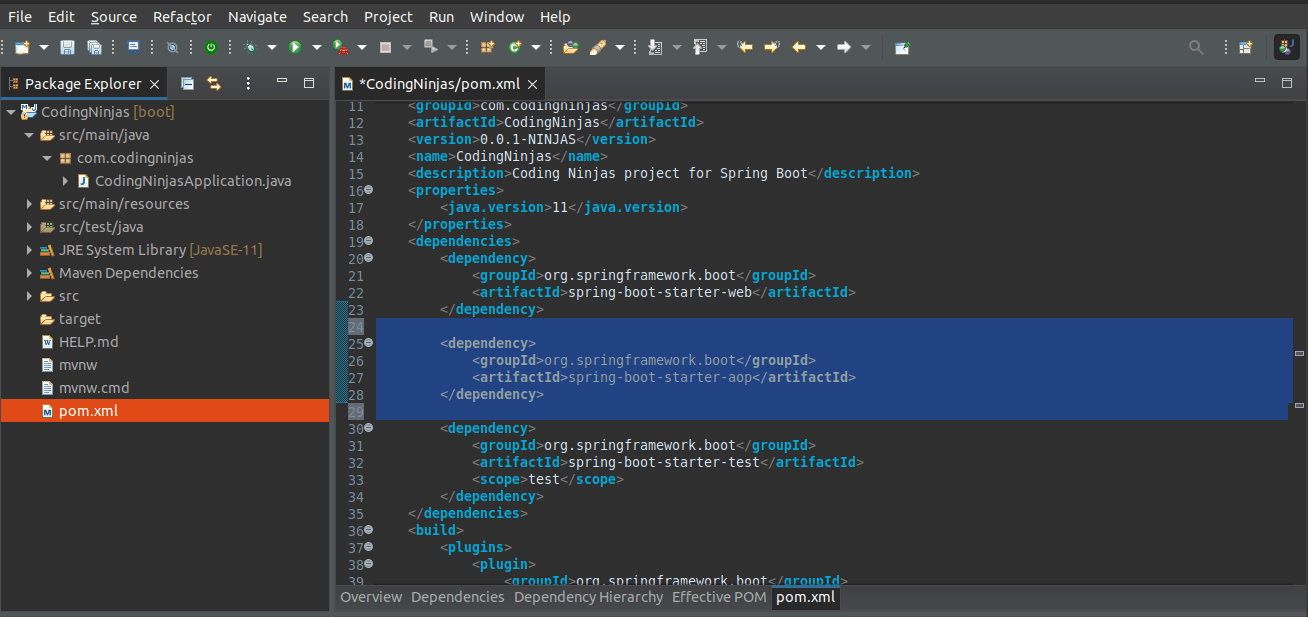Run the application with the green Run icon
This screenshot has height=617, width=1308.
294,47
